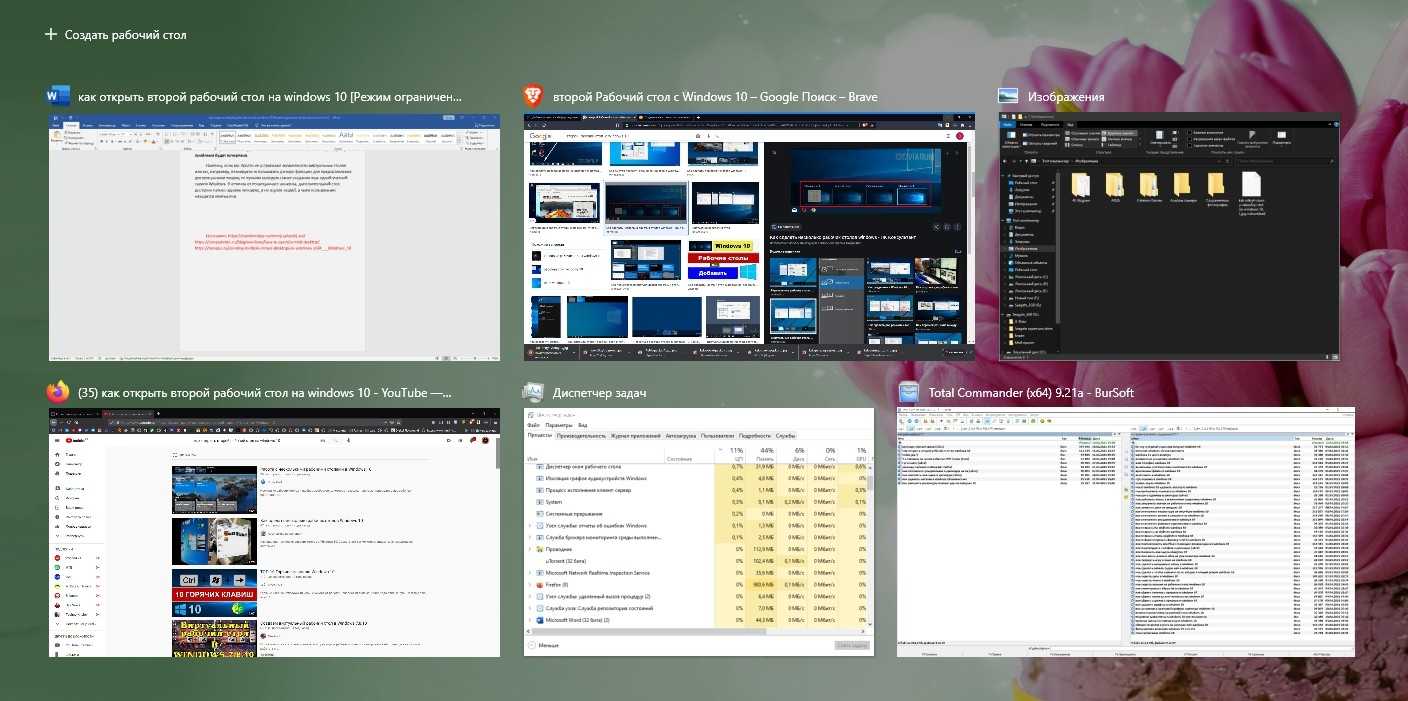This screenshot has width=1408, height=701.
Task: Expand the Firefox process group in Task Manager
Action: coord(530,585)
